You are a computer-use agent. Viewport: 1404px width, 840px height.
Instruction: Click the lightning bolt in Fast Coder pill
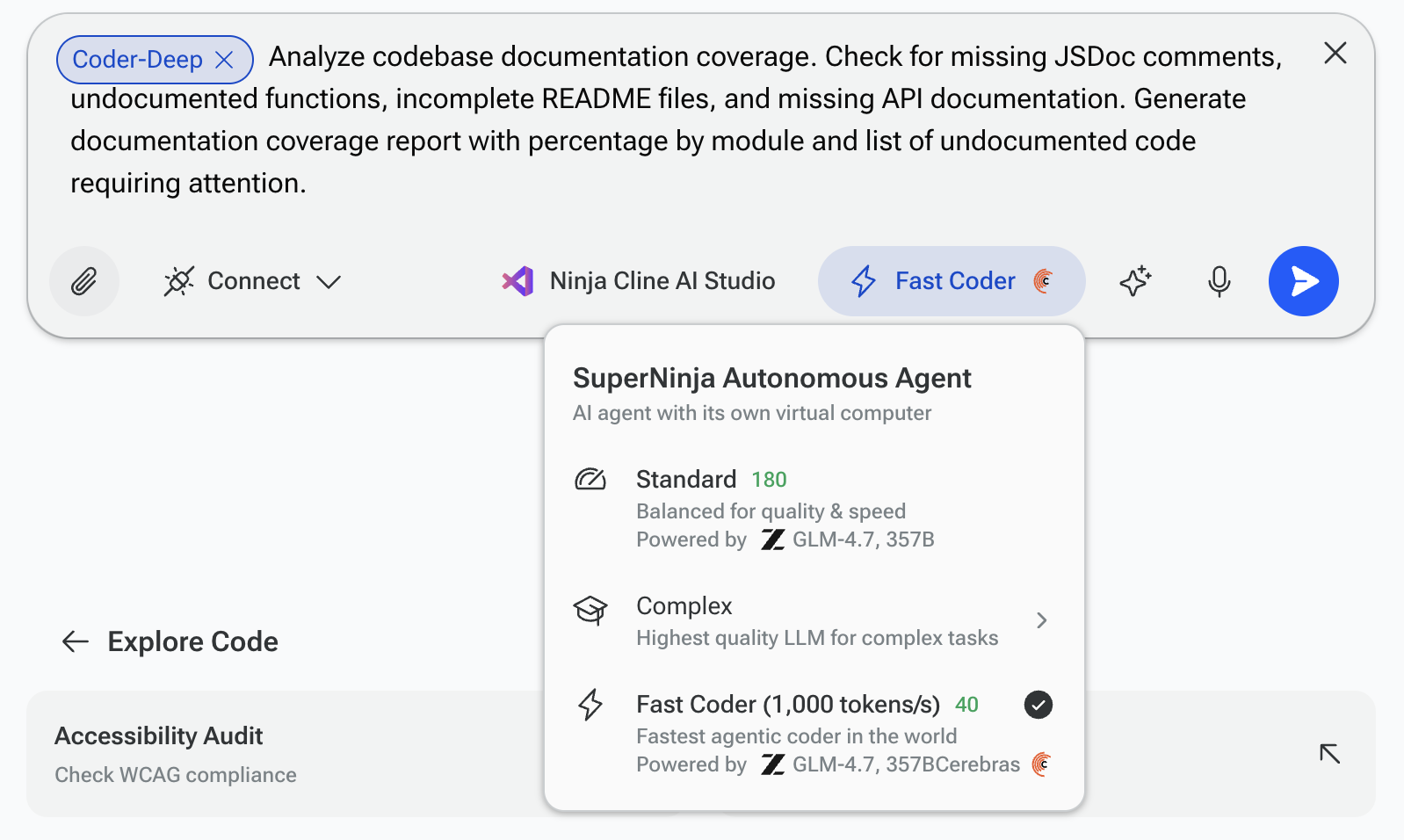click(864, 281)
